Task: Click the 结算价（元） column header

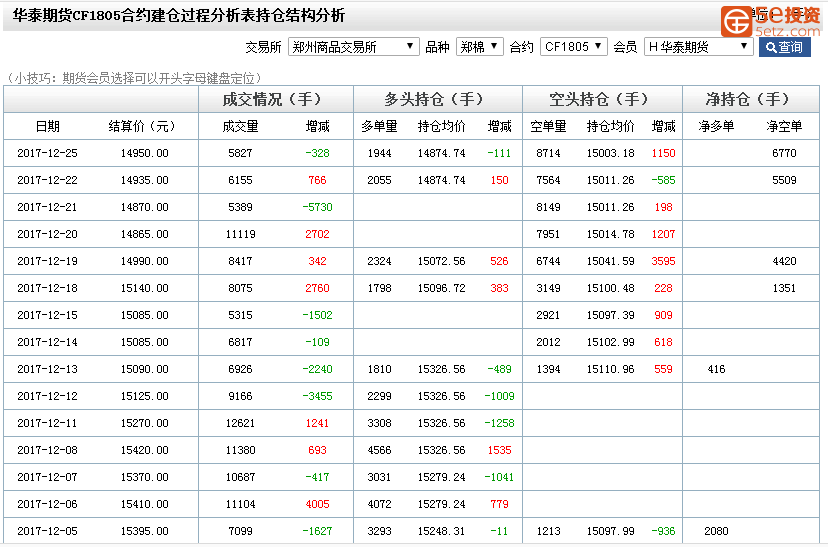Action: 144,126
